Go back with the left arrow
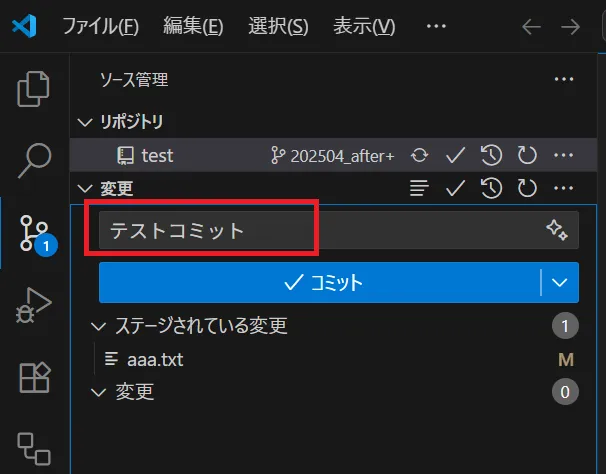The height and width of the screenshot is (474, 606). point(531,27)
